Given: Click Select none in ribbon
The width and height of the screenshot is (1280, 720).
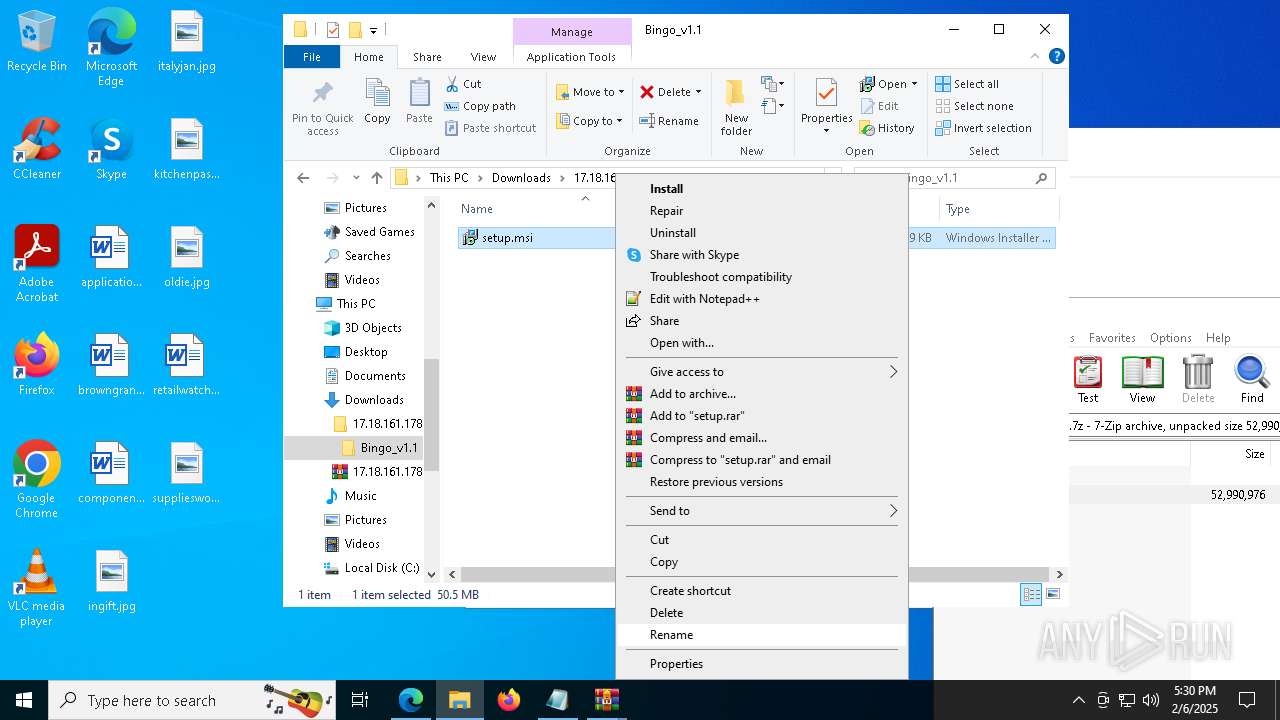Looking at the screenshot, I should coord(974,106).
